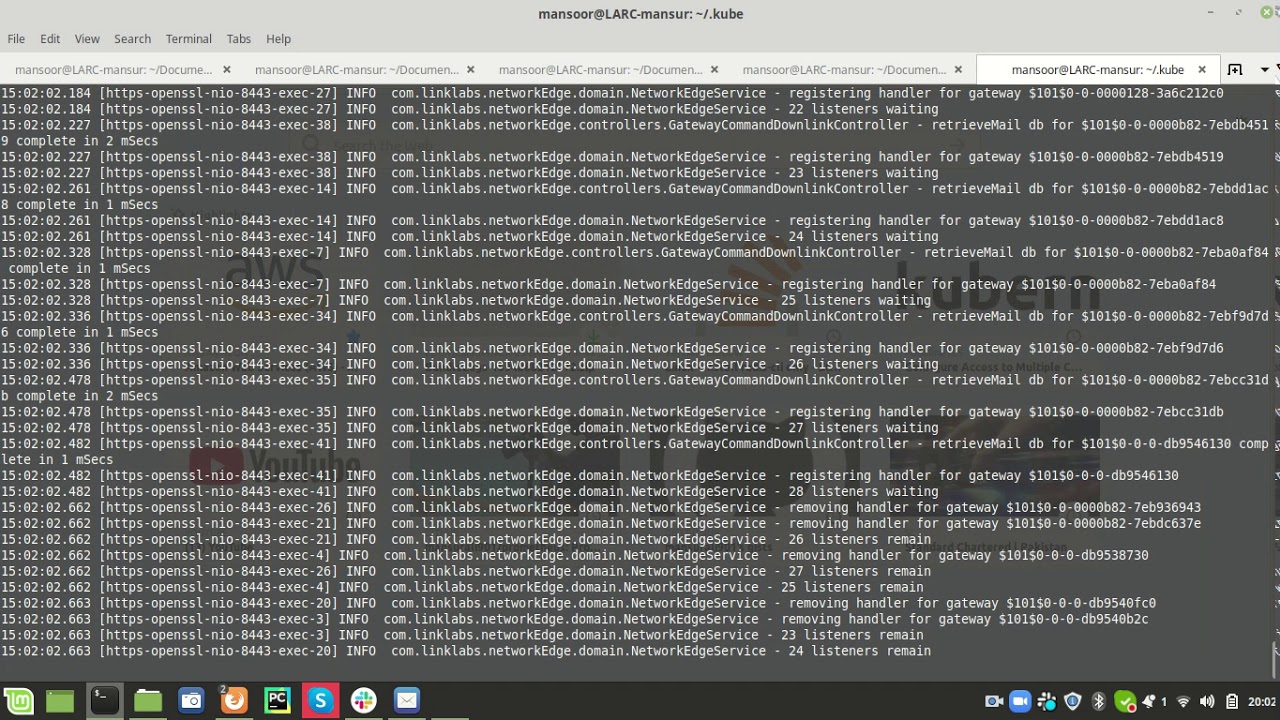Image resolution: width=1280 pixels, height=720 pixels.
Task: Click the terminal vertical scrollbar thumb
Action: click(1275, 660)
